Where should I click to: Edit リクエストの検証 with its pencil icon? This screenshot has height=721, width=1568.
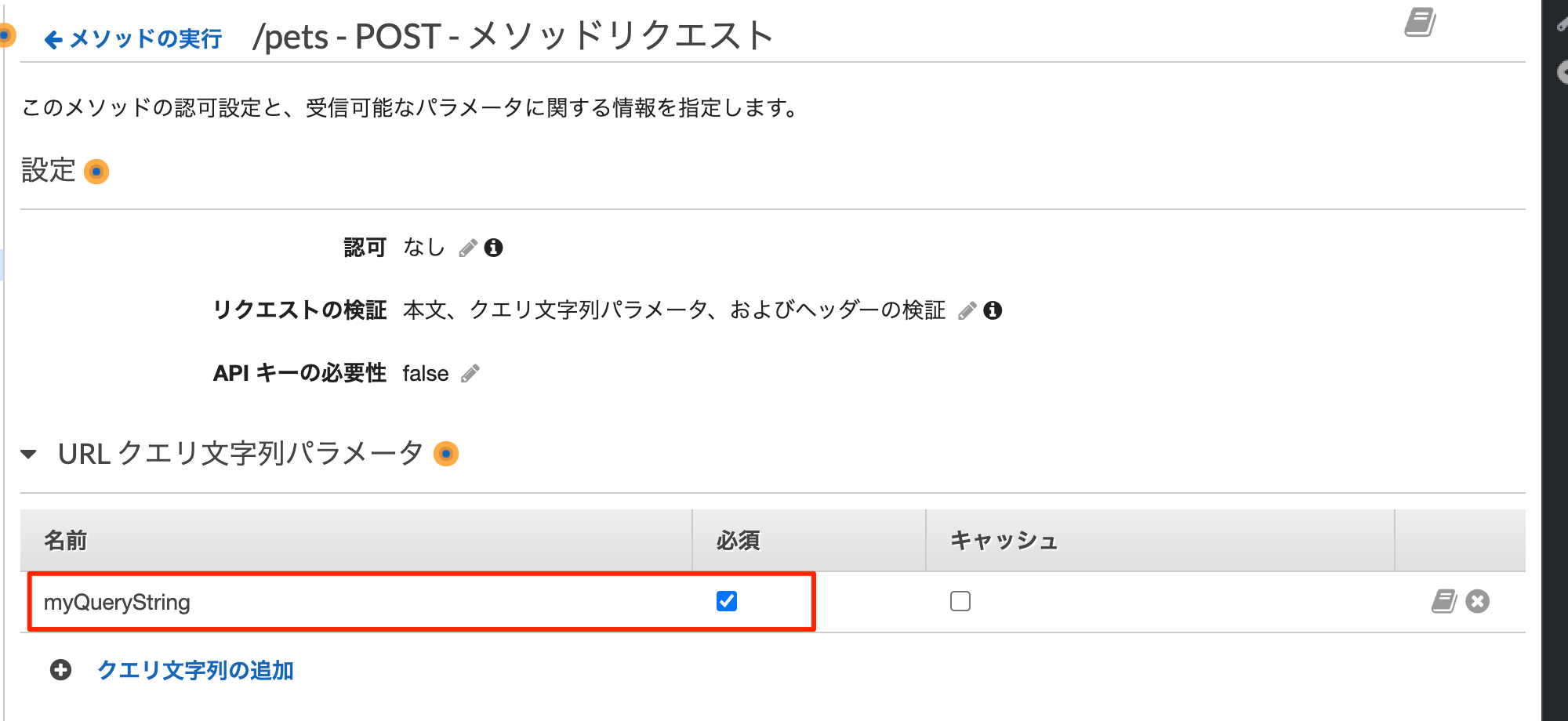[967, 311]
